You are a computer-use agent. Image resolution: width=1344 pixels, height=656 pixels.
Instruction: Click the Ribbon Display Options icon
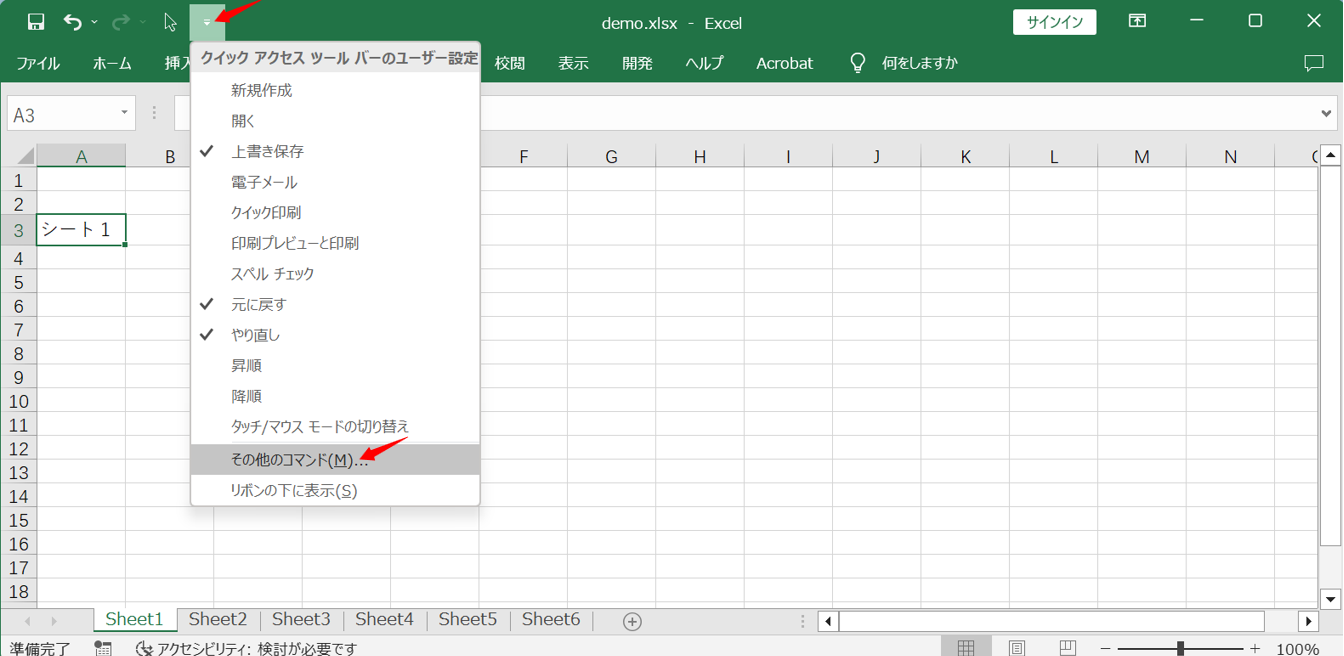point(1137,21)
